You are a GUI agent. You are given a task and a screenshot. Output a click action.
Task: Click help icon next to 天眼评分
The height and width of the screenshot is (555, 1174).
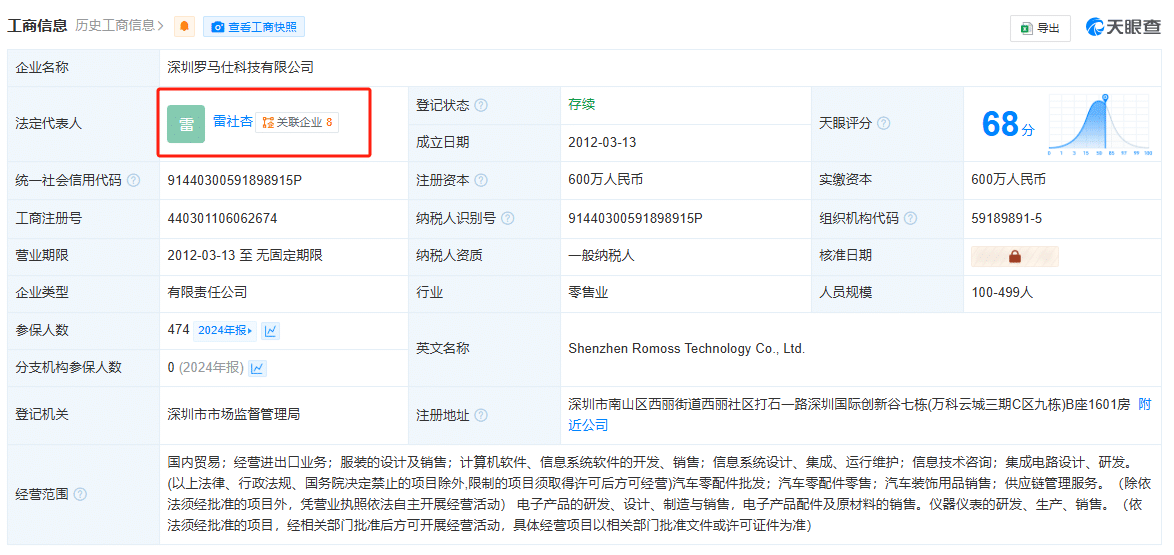pos(883,124)
